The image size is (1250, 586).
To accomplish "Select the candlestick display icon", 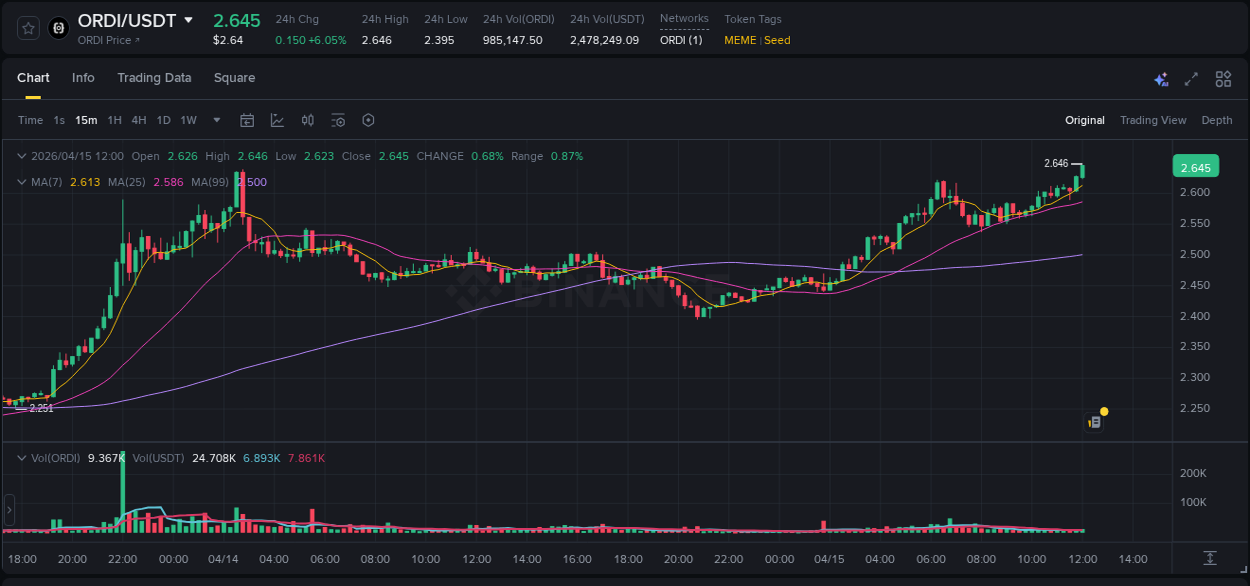I will (307, 119).
